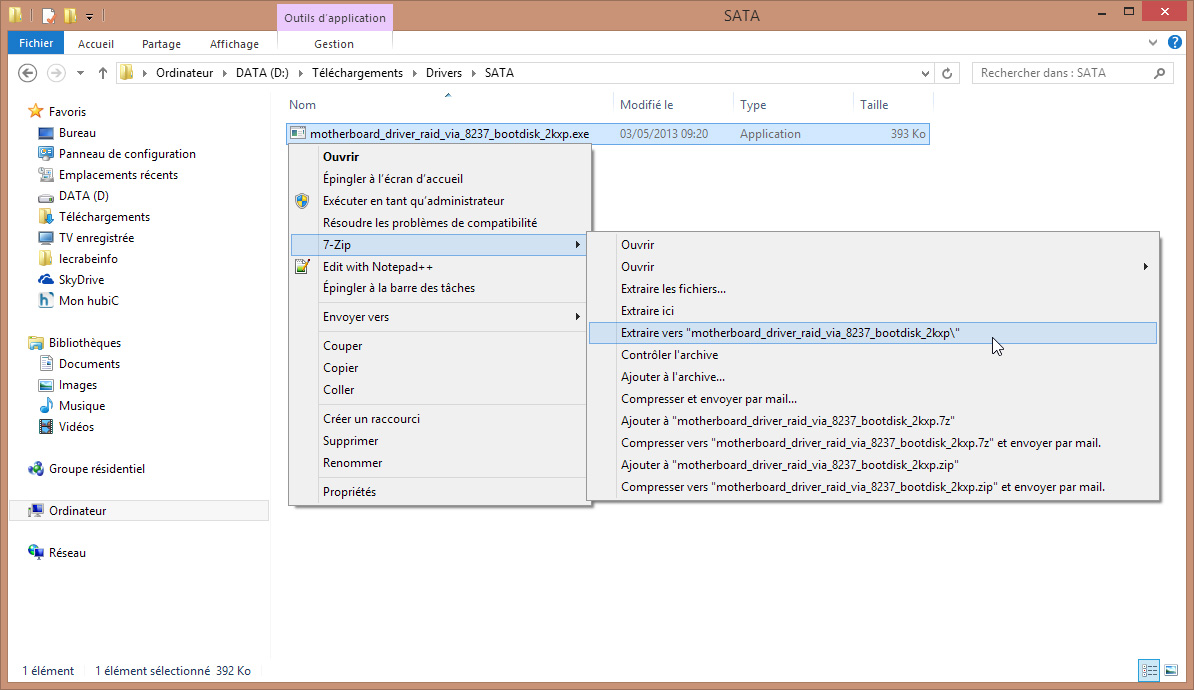Click the Mon hubiC icon
The width and height of the screenshot is (1194, 690).
click(46, 300)
